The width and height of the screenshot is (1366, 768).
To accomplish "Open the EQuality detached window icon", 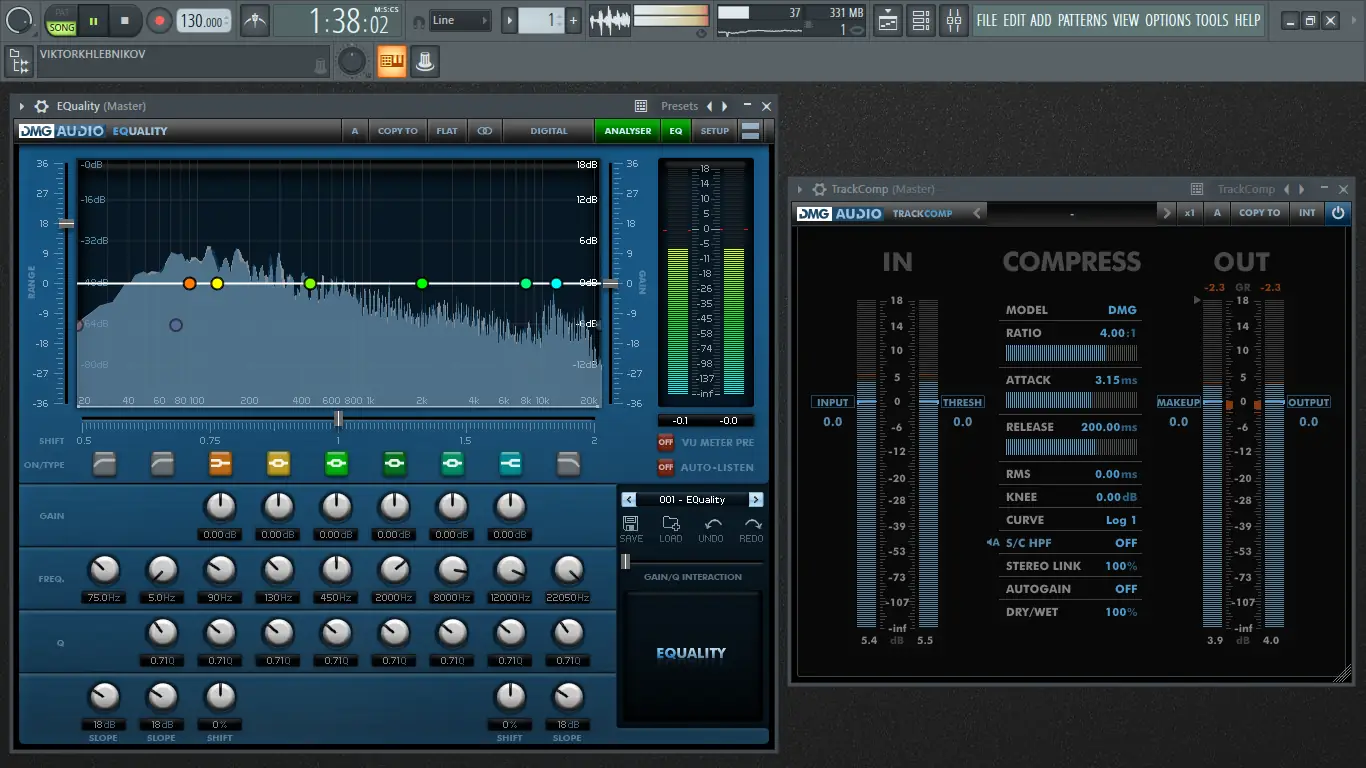I will pos(641,106).
